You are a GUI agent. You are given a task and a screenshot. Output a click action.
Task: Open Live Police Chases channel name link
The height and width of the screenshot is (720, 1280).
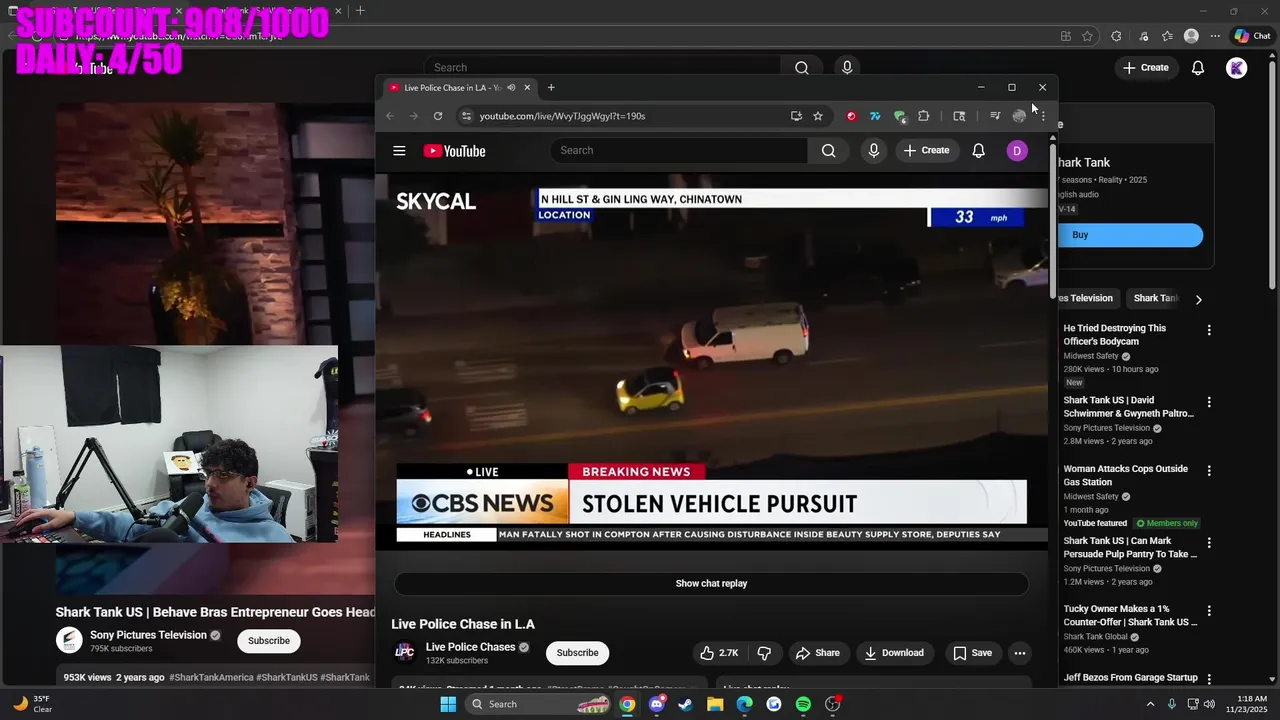pyautogui.click(x=470, y=647)
